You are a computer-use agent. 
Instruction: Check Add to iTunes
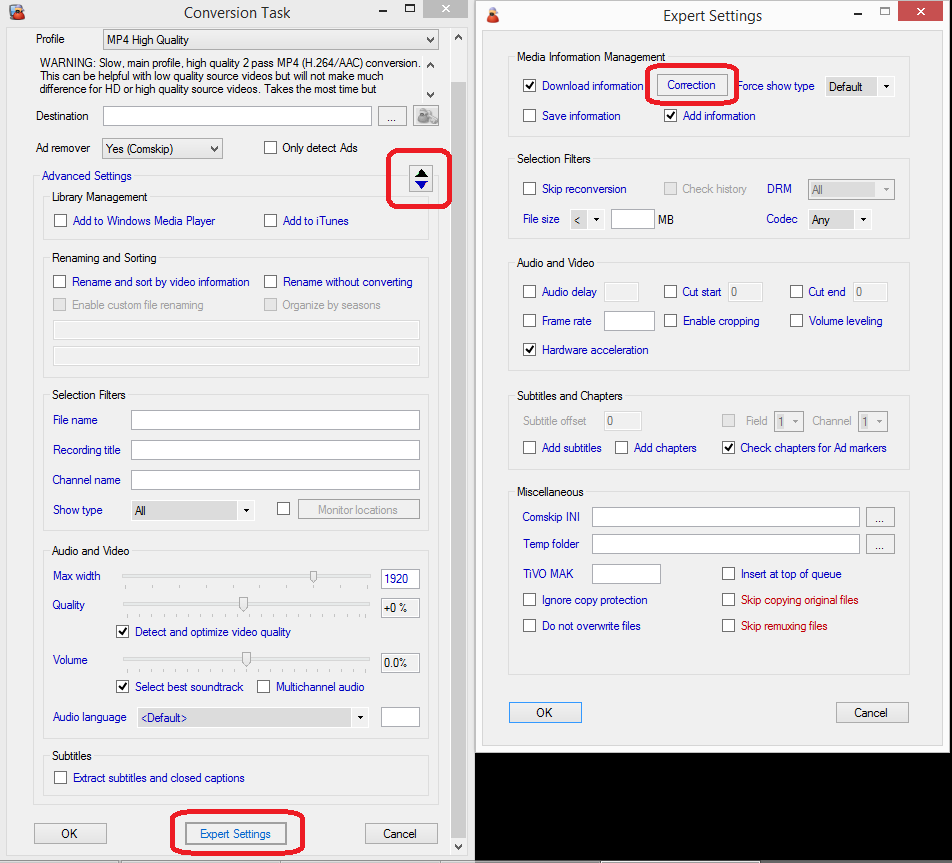[271, 220]
